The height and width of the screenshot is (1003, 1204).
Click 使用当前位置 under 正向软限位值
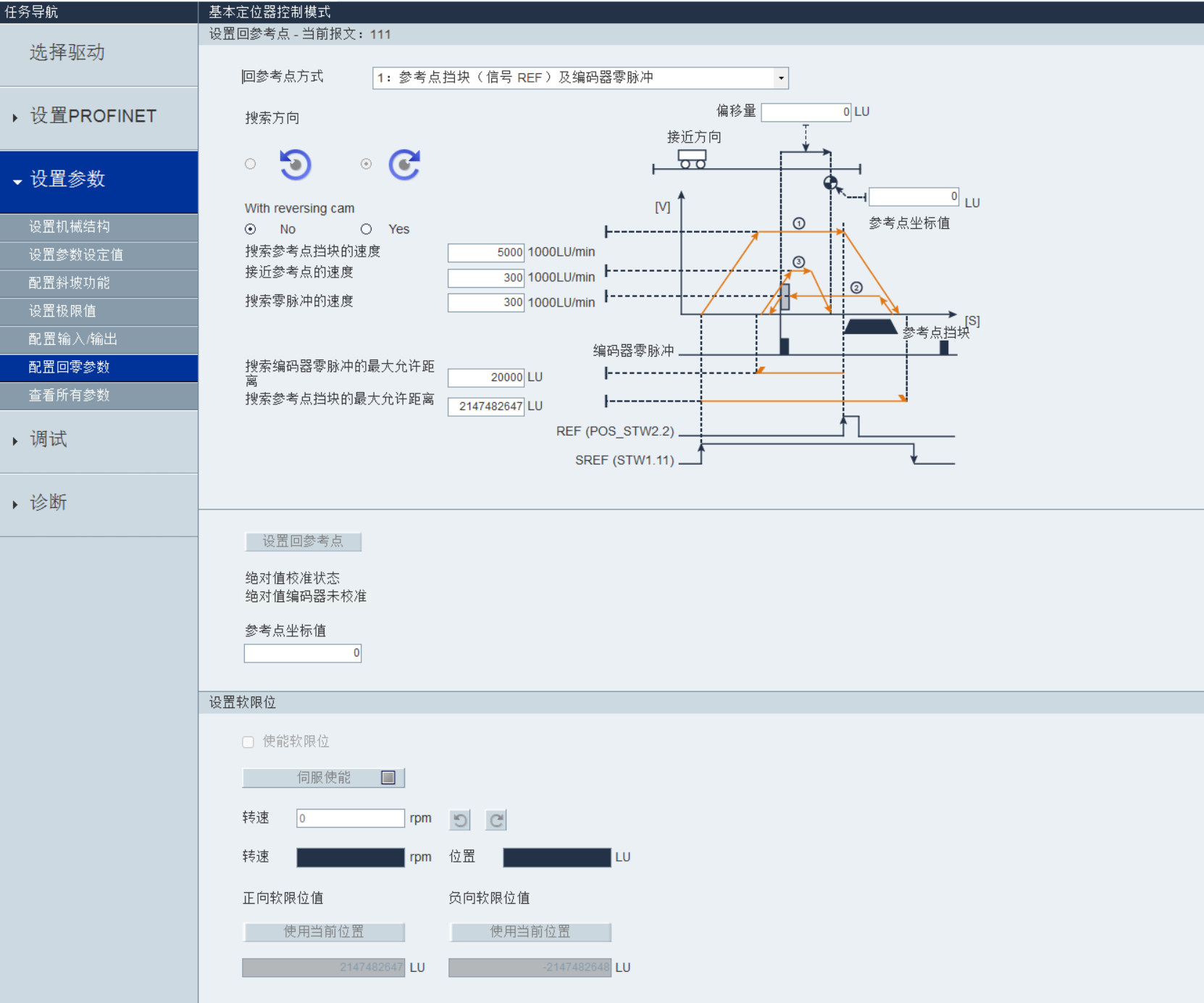pyautogui.click(x=323, y=933)
